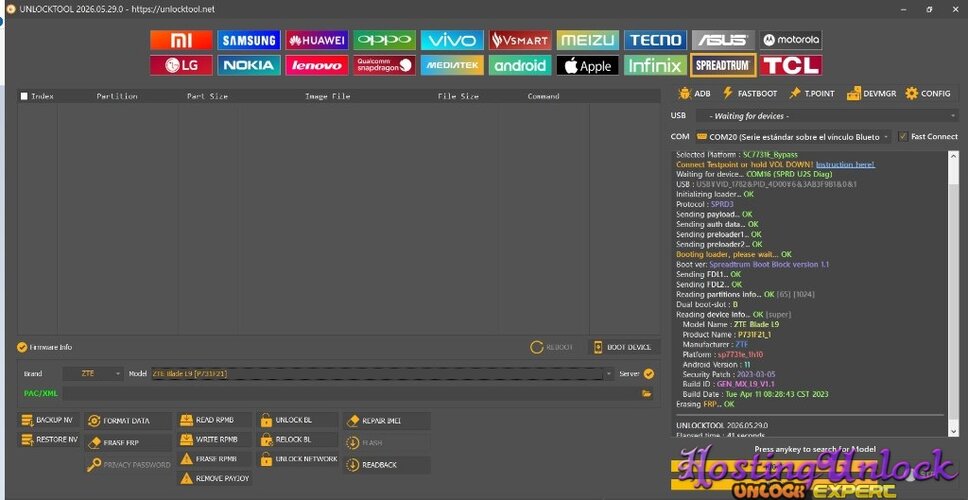Open the COM port dropdown
This screenshot has width=968, height=500.
coord(793,136)
